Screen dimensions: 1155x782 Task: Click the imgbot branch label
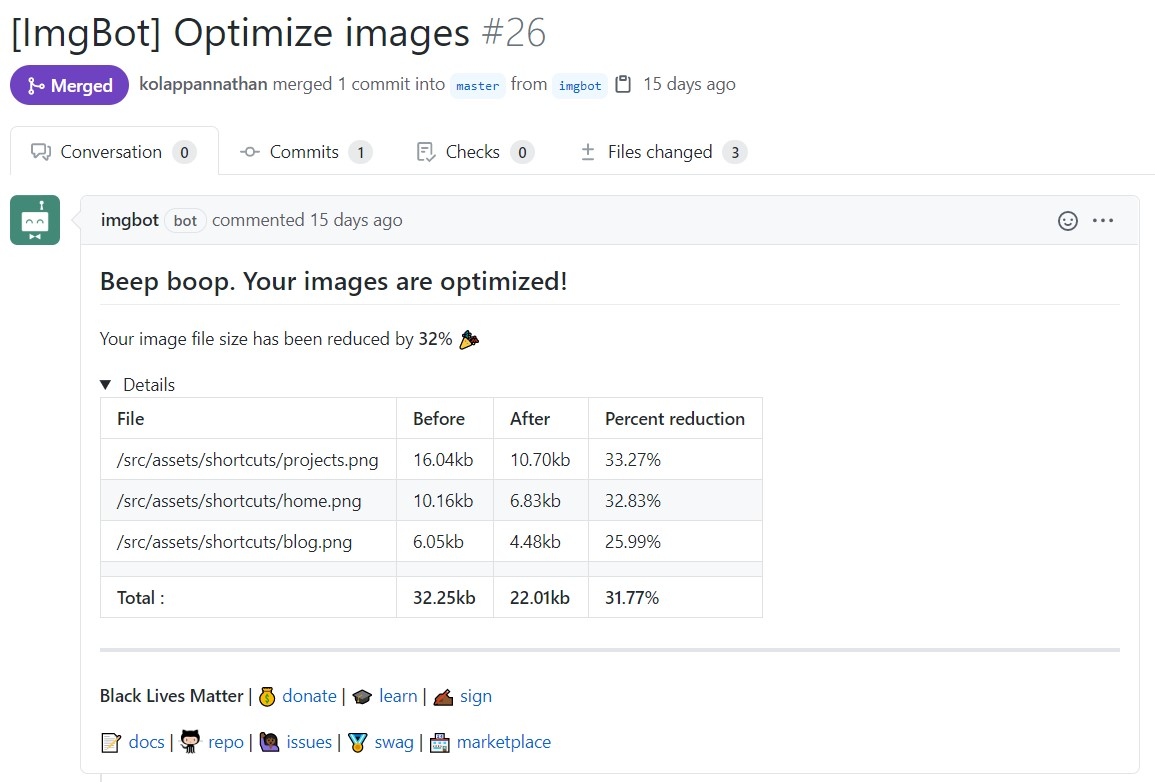[x=580, y=85]
